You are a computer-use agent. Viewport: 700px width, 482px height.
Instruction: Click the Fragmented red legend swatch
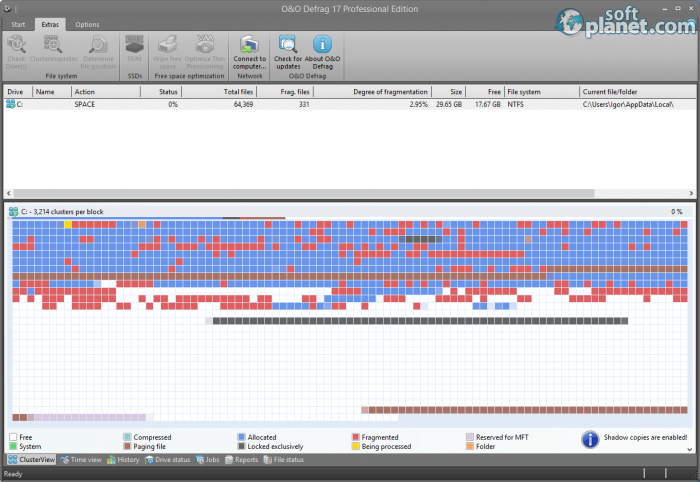pyautogui.click(x=356, y=437)
